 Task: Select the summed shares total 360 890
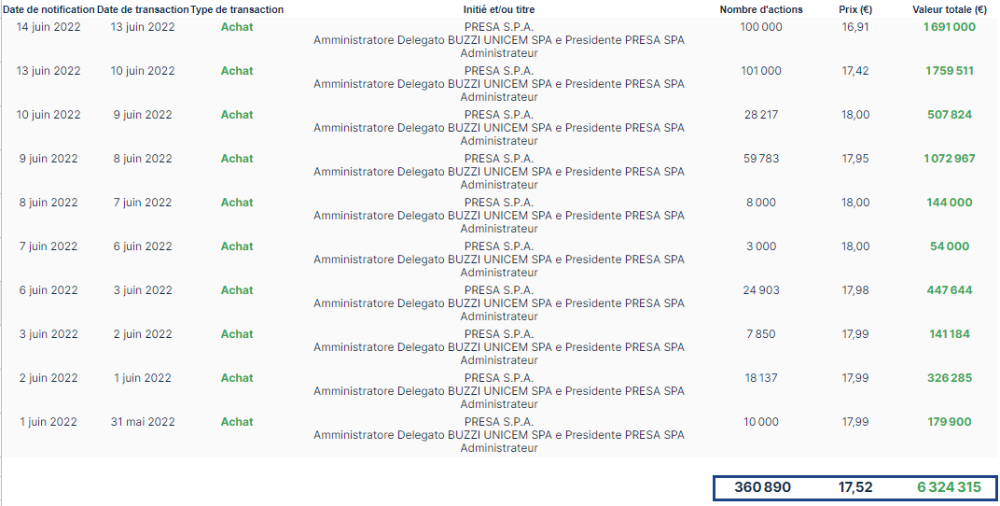[763, 488]
